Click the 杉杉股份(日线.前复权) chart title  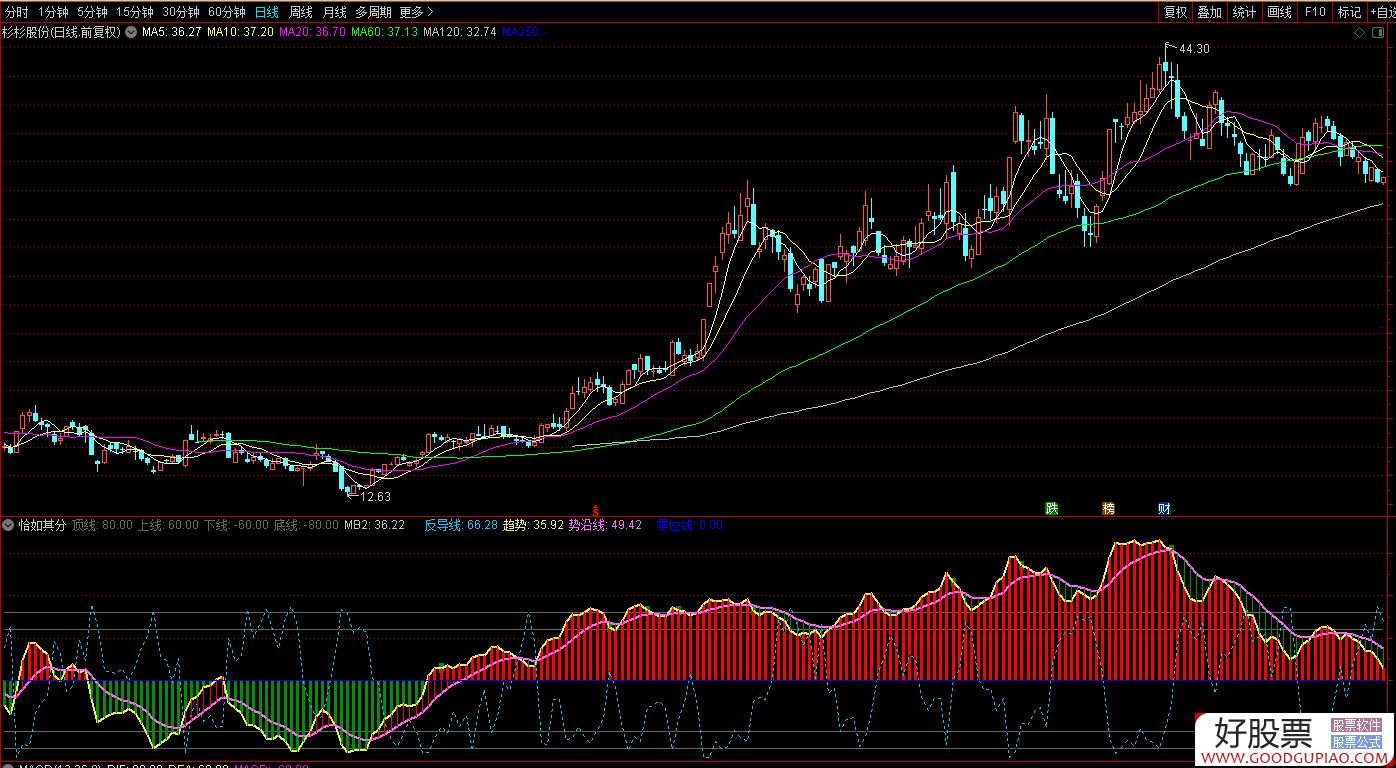coord(61,32)
